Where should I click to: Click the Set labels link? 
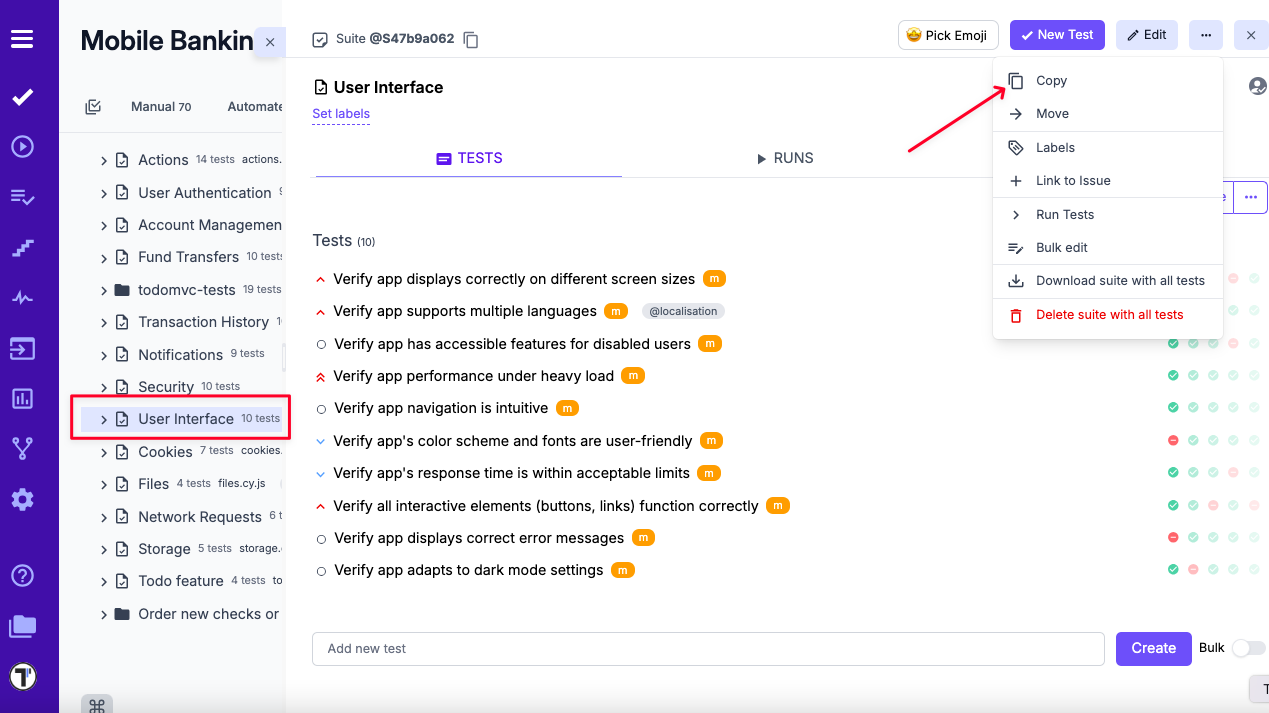[341, 114]
